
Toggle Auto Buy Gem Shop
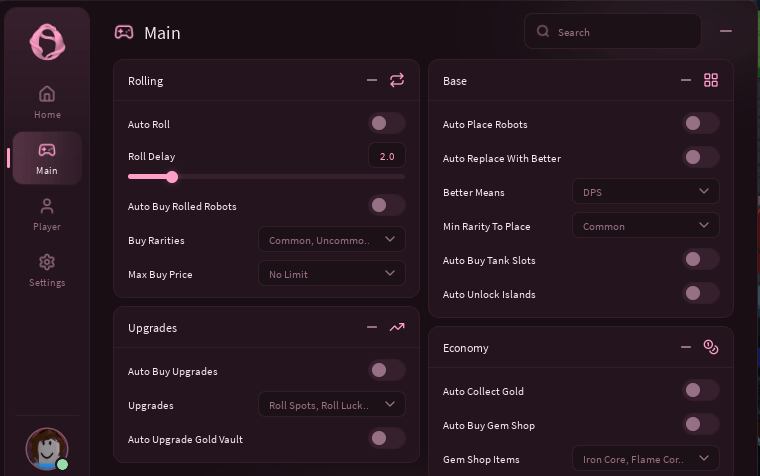tap(701, 424)
